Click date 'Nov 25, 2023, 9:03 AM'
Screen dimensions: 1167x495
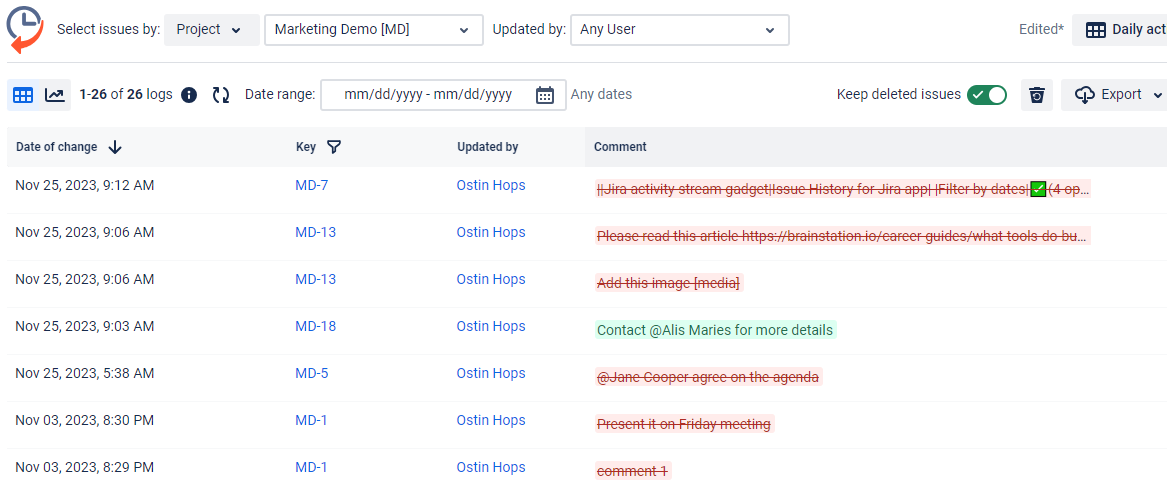(x=85, y=326)
